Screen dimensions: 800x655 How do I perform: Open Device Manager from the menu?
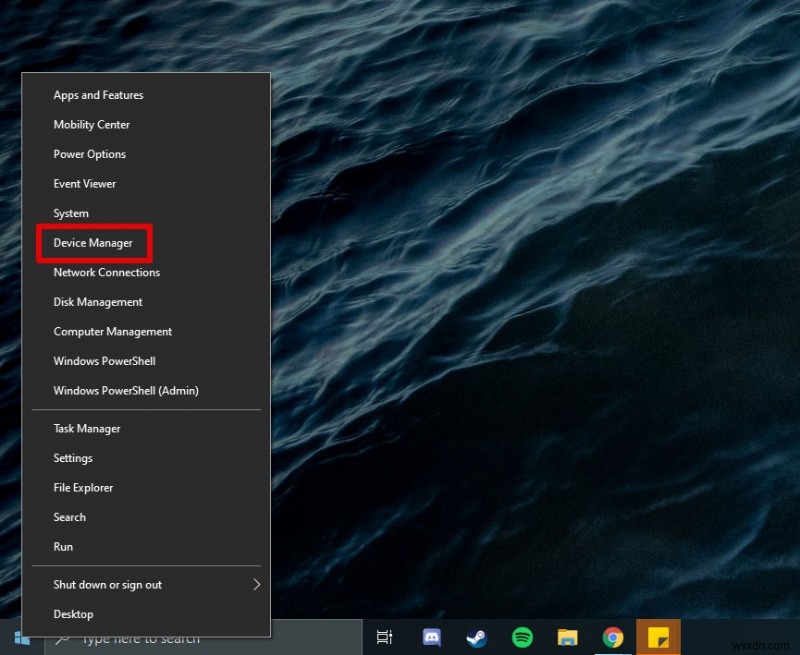coord(93,243)
